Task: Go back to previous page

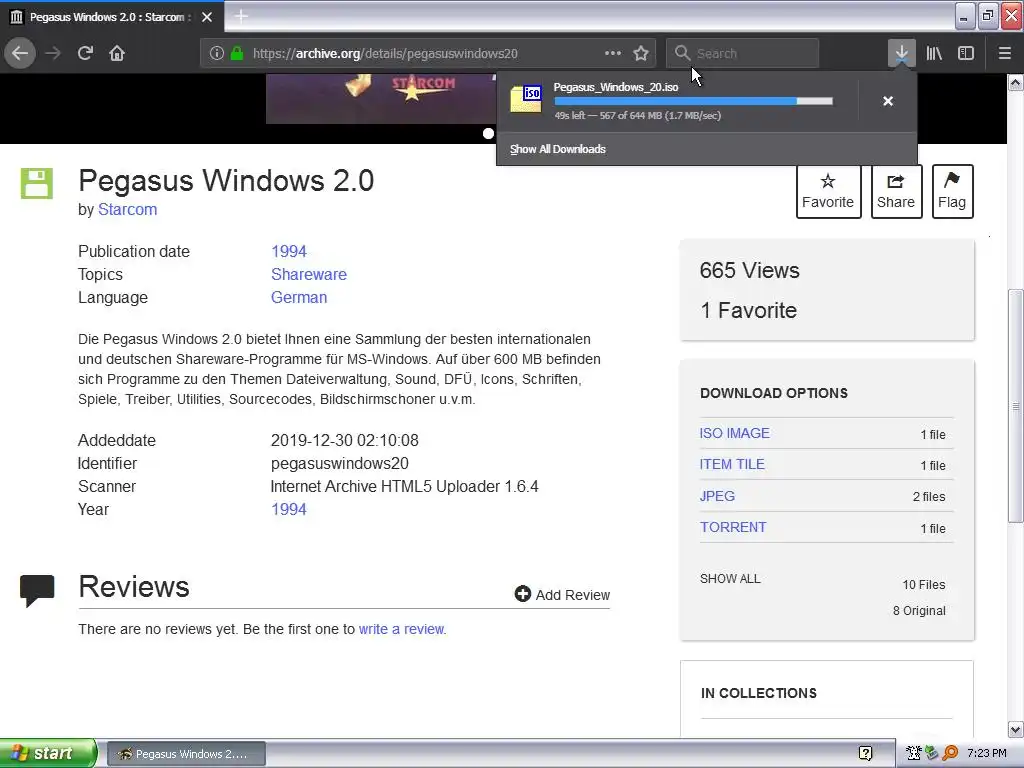Action: coord(20,53)
